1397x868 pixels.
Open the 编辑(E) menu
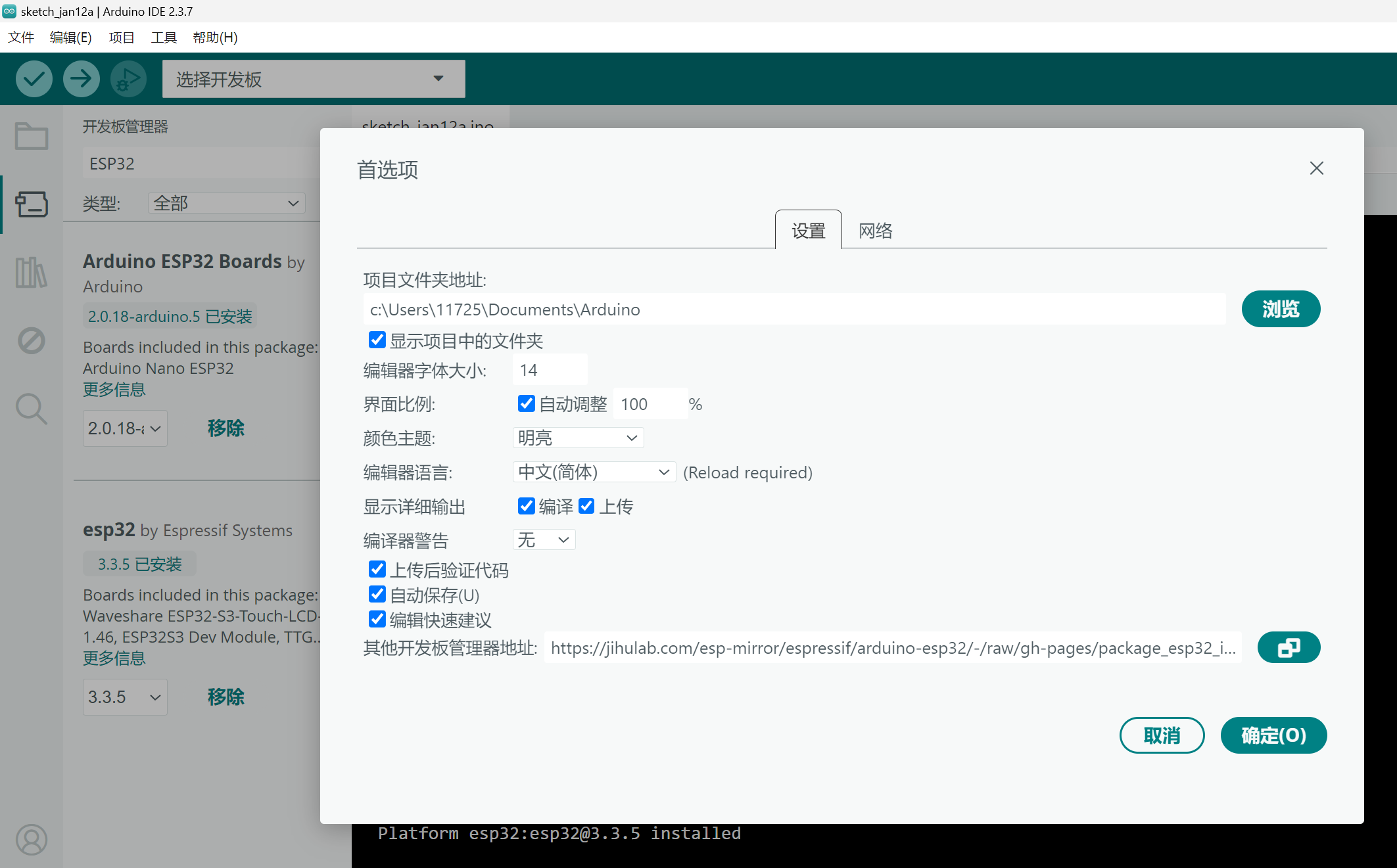click(71, 37)
